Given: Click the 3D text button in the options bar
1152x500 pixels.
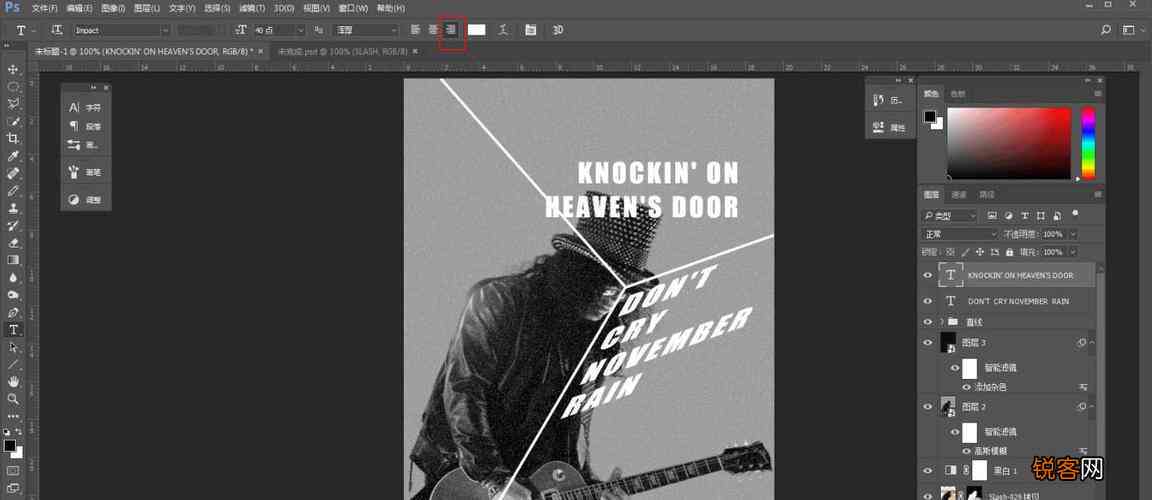Looking at the screenshot, I should (558, 30).
